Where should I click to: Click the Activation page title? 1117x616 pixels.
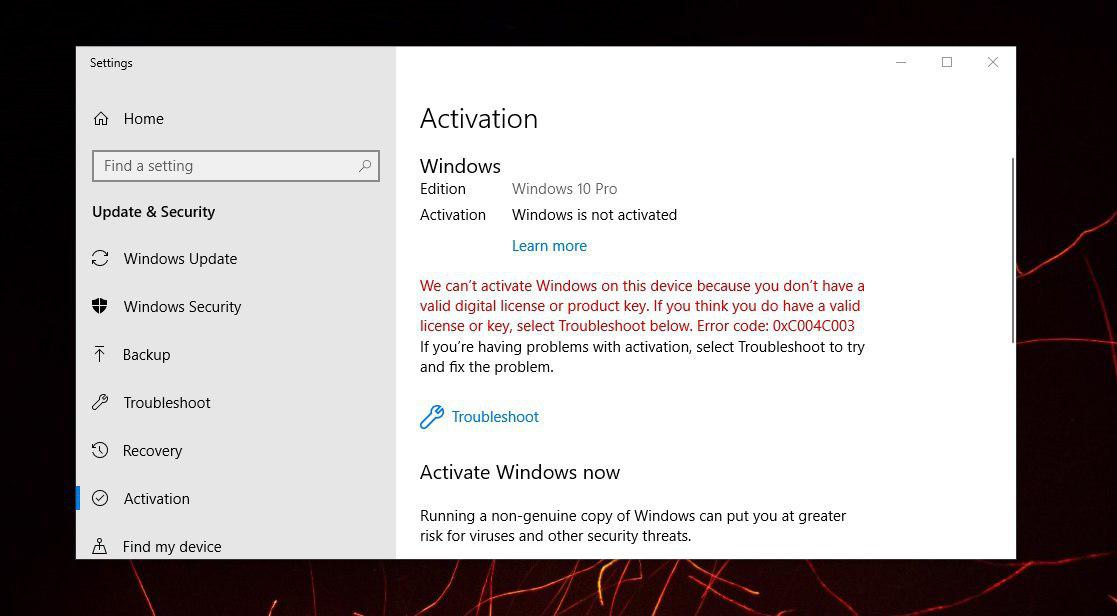coord(479,118)
